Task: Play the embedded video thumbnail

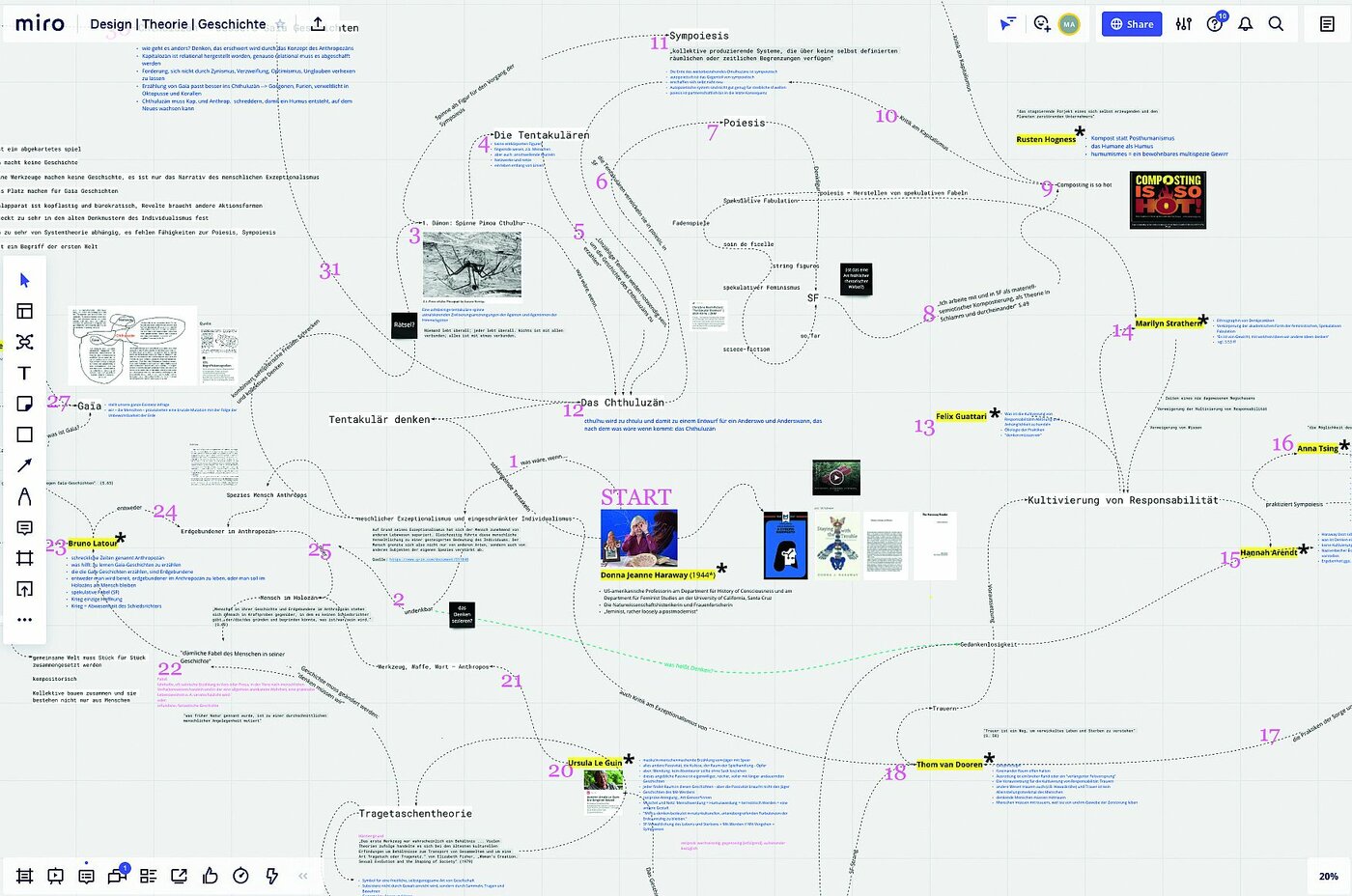Action: coord(836,477)
